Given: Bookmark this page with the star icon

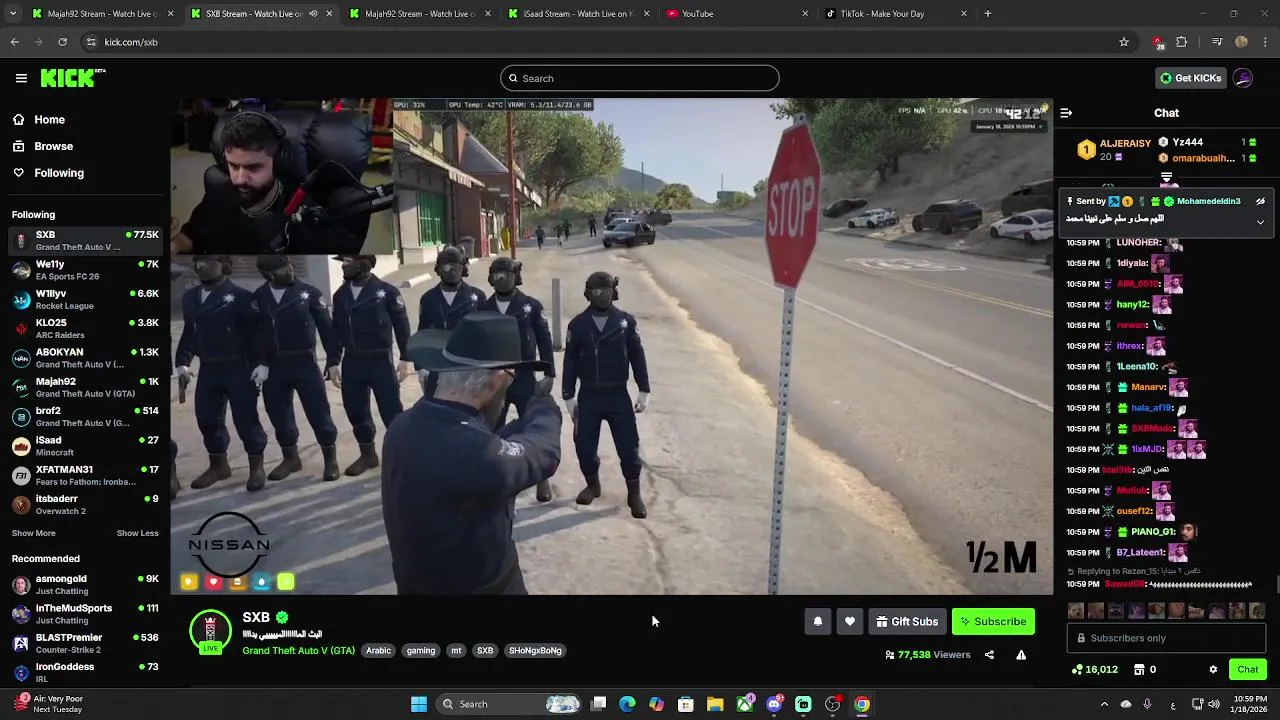Looking at the screenshot, I should (x=1124, y=42).
